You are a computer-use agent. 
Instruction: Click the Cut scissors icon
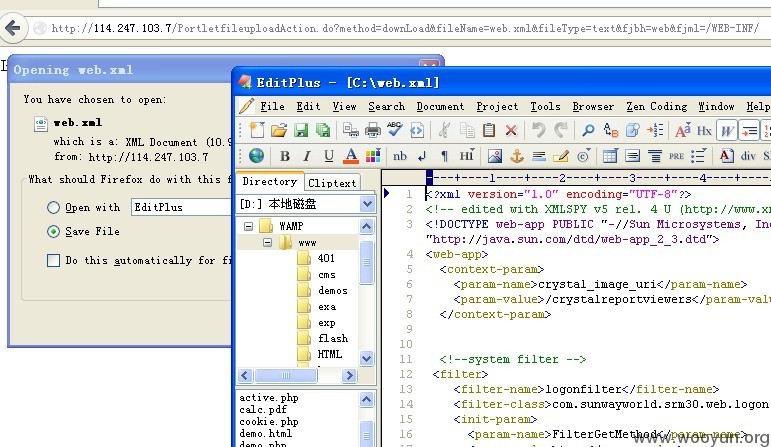coord(445,130)
